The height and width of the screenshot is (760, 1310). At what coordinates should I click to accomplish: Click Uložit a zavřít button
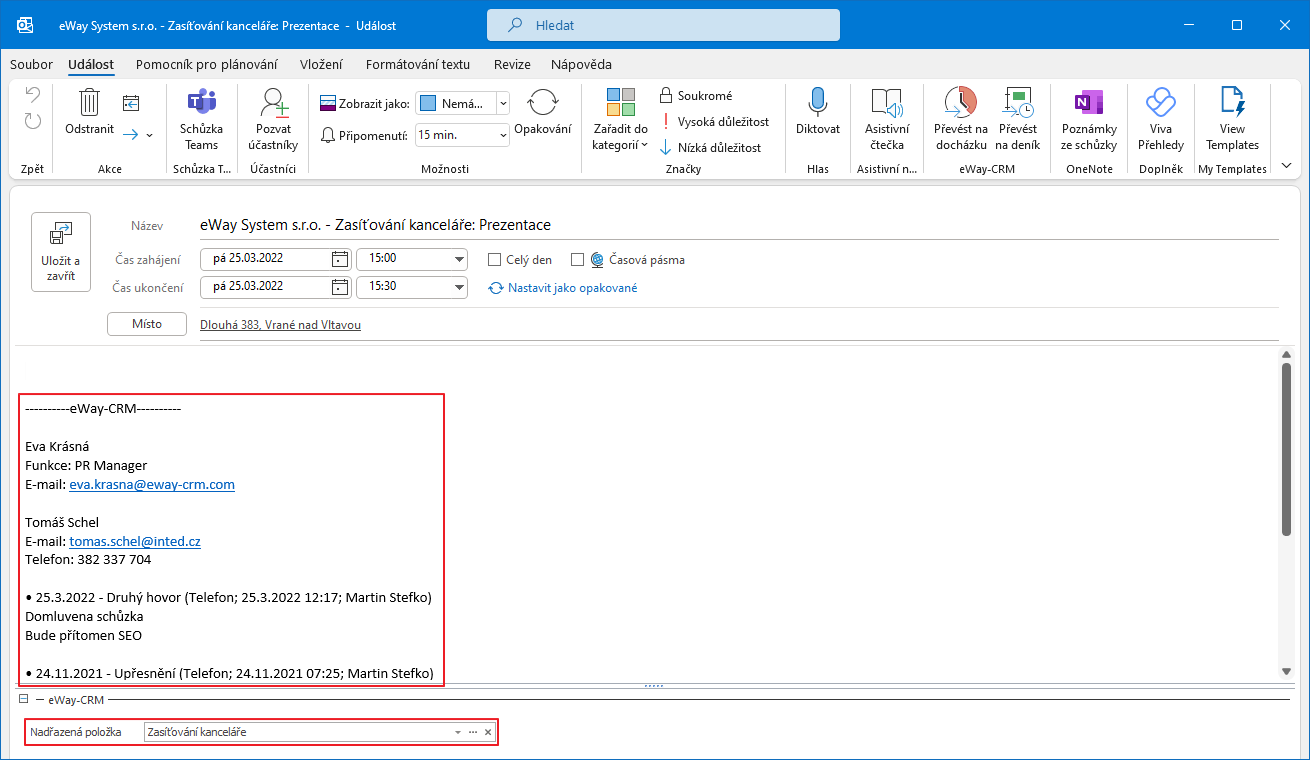(x=61, y=252)
